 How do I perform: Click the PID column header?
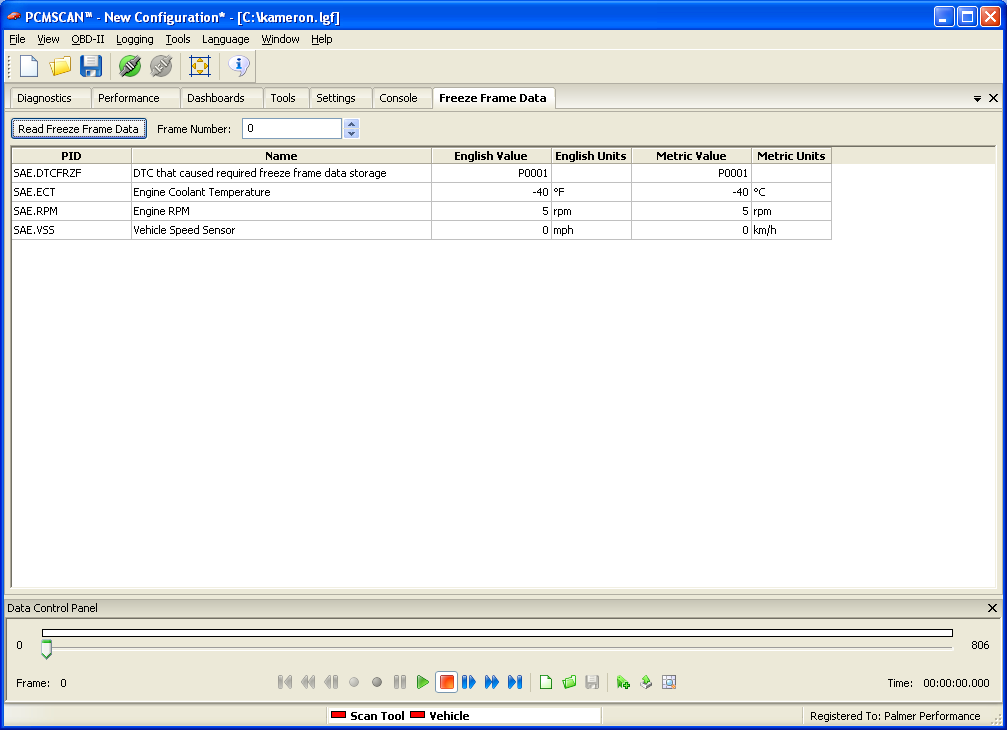pyautogui.click(x=71, y=156)
